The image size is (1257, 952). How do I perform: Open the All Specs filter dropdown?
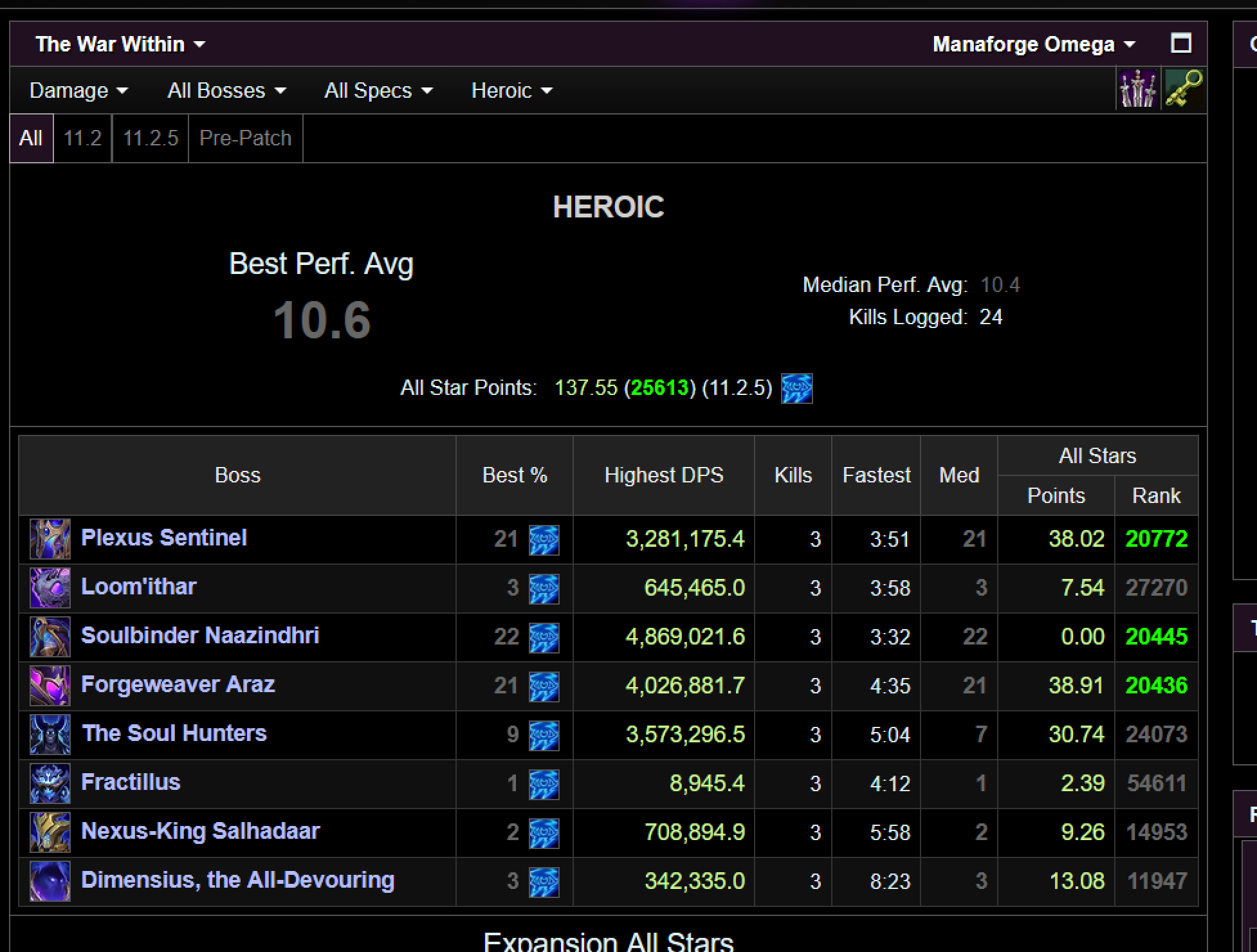(x=378, y=91)
